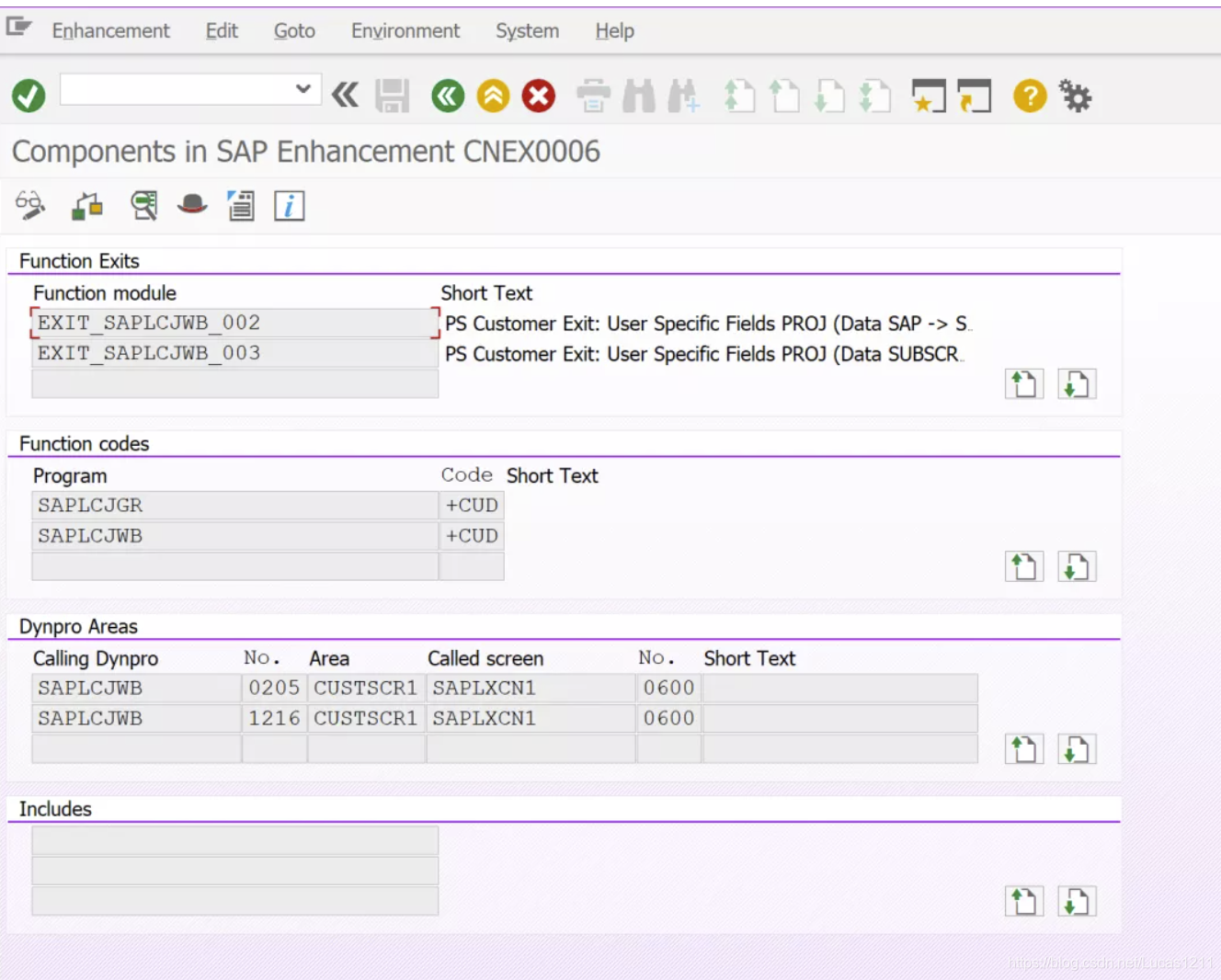Viewport: 1221px width, 980px height.
Task: Click empty third Function module row
Action: click(235, 383)
